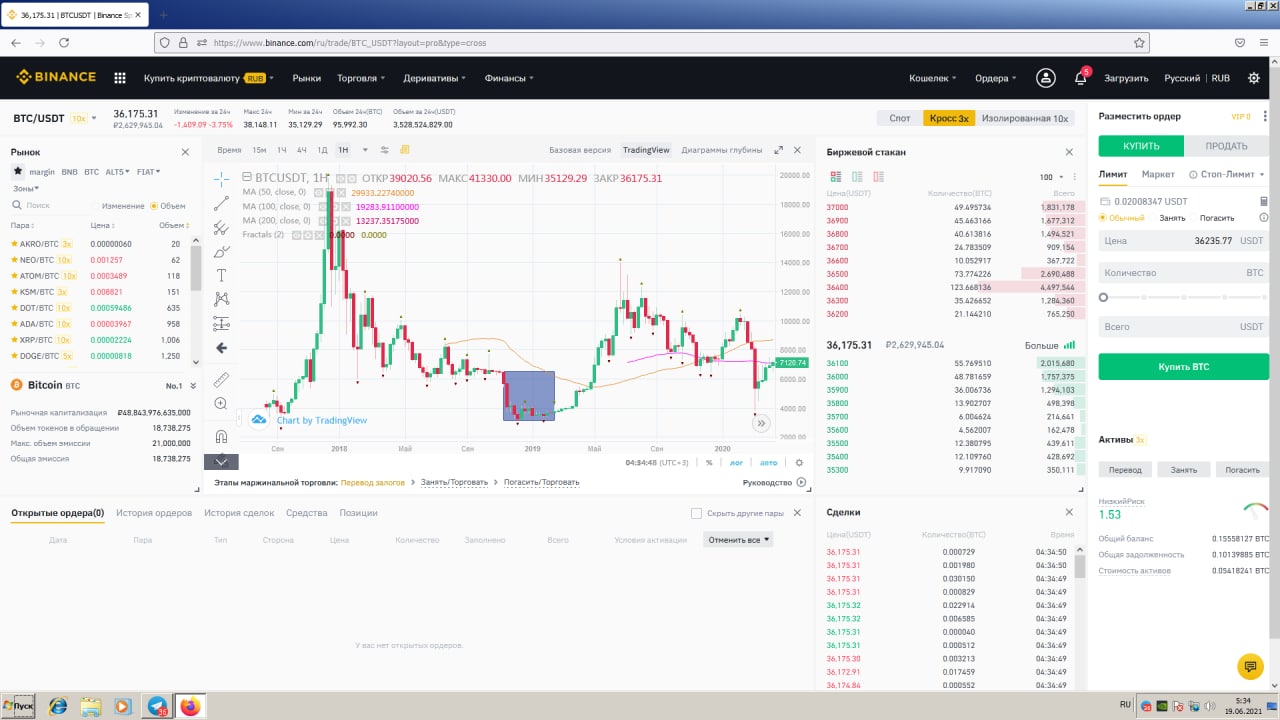Open the Отменить все dropdown
The image size is (1280, 720).
point(739,540)
